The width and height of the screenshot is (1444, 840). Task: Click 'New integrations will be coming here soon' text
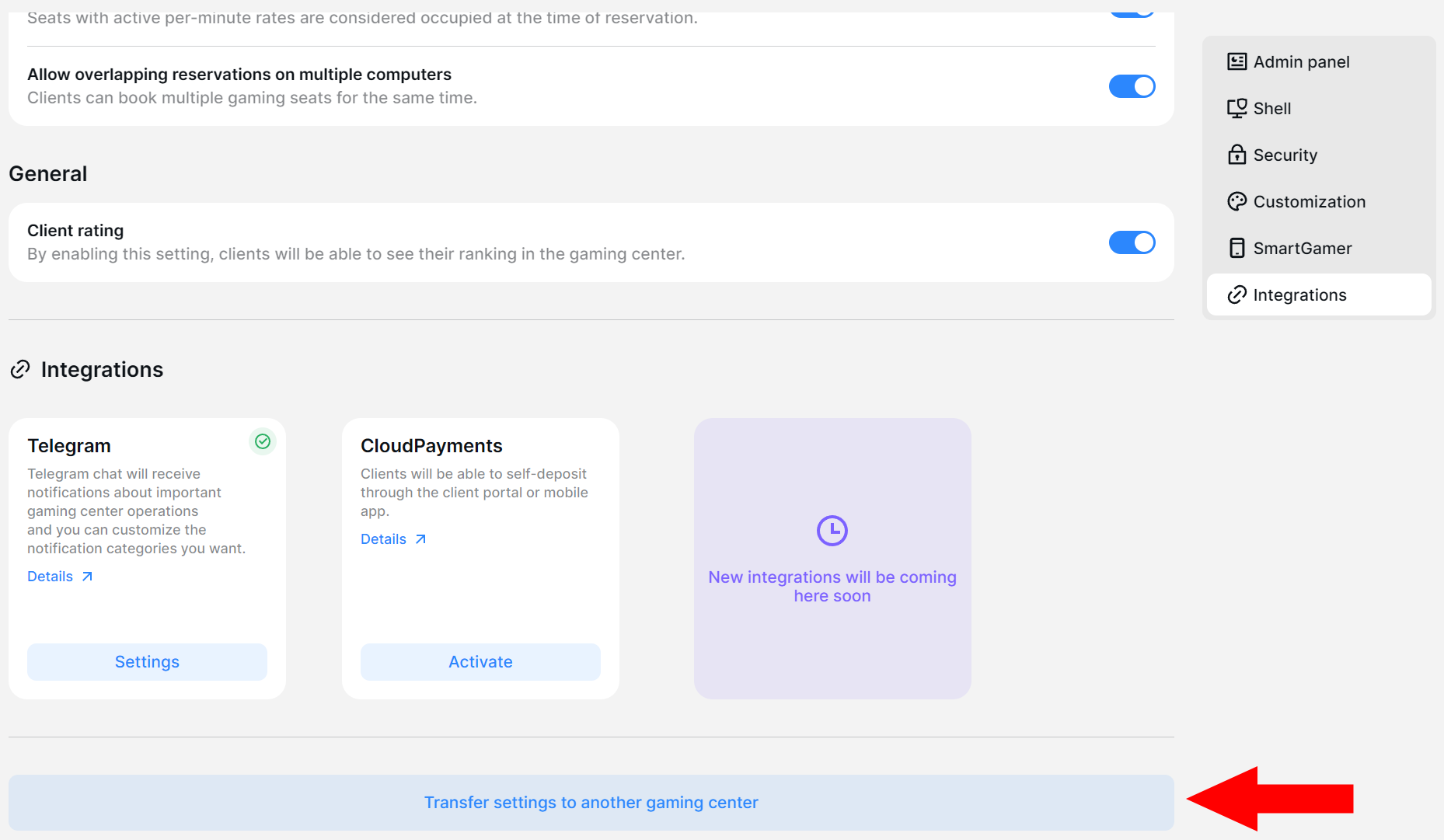point(832,587)
